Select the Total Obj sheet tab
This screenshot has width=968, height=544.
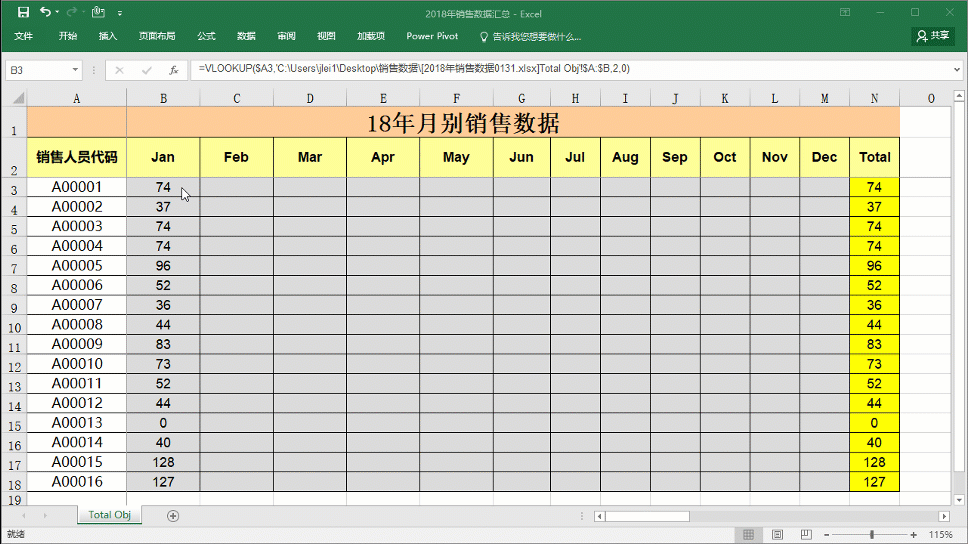coord(109,515)
